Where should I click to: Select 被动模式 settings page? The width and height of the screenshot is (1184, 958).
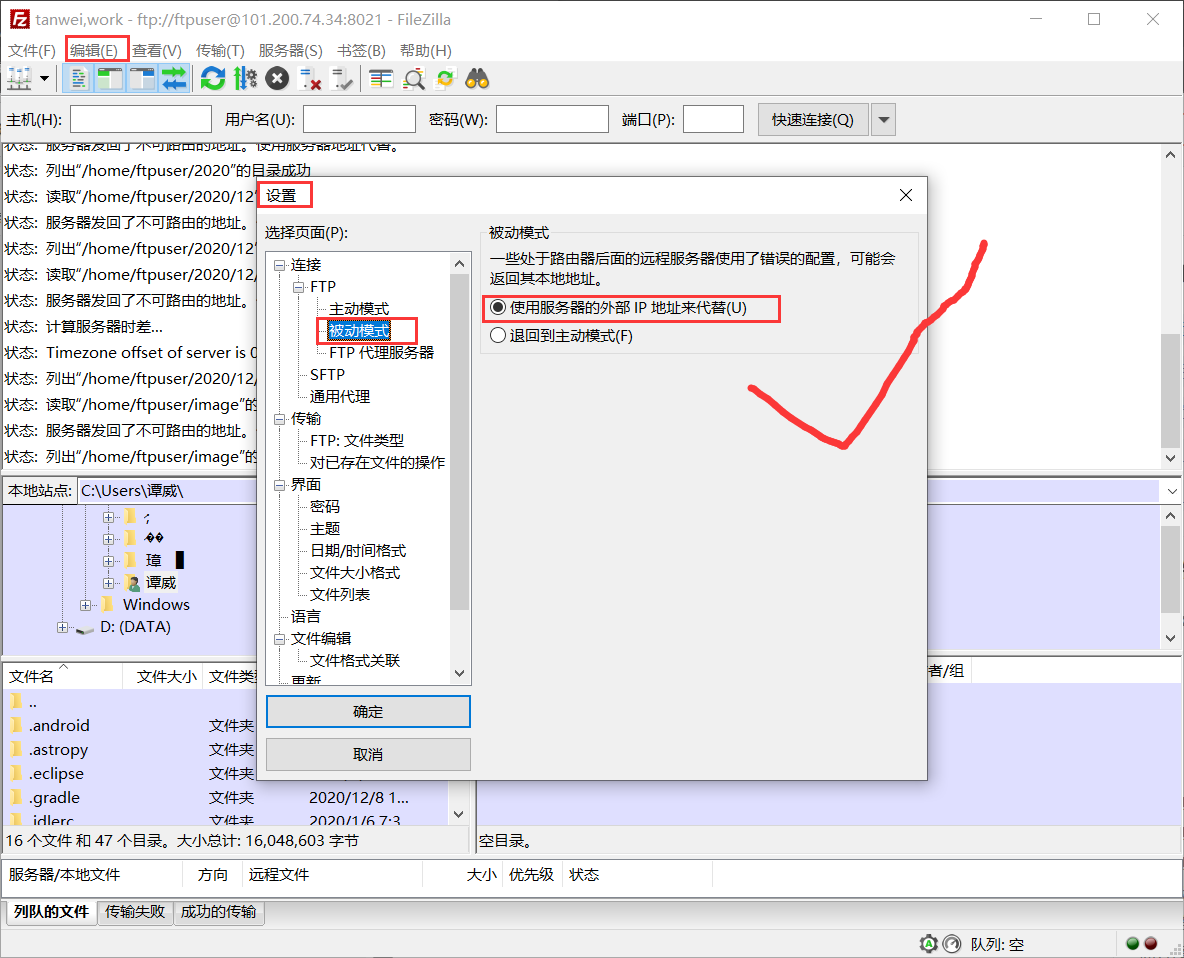click(359, 331)
